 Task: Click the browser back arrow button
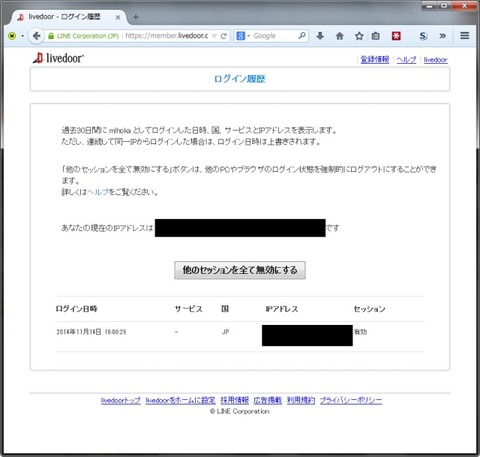click(36, 36)
